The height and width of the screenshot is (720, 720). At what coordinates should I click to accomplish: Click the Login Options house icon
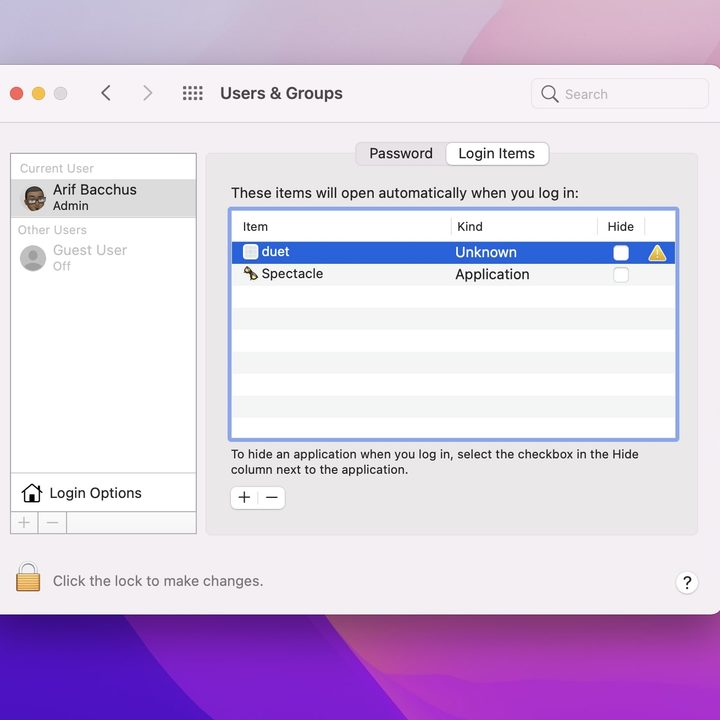32,493
